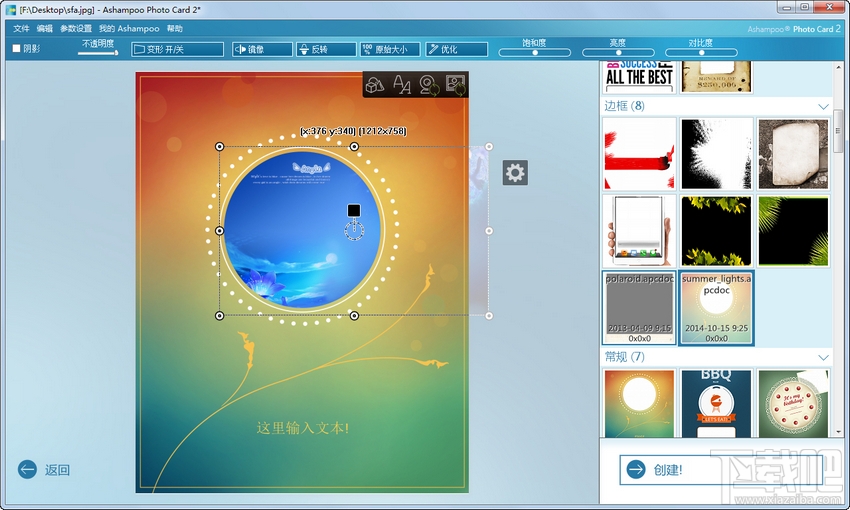The height and width of the screenshot is (510, 850).
Task: Click the 返回 back link
Action: pos(57,470)
